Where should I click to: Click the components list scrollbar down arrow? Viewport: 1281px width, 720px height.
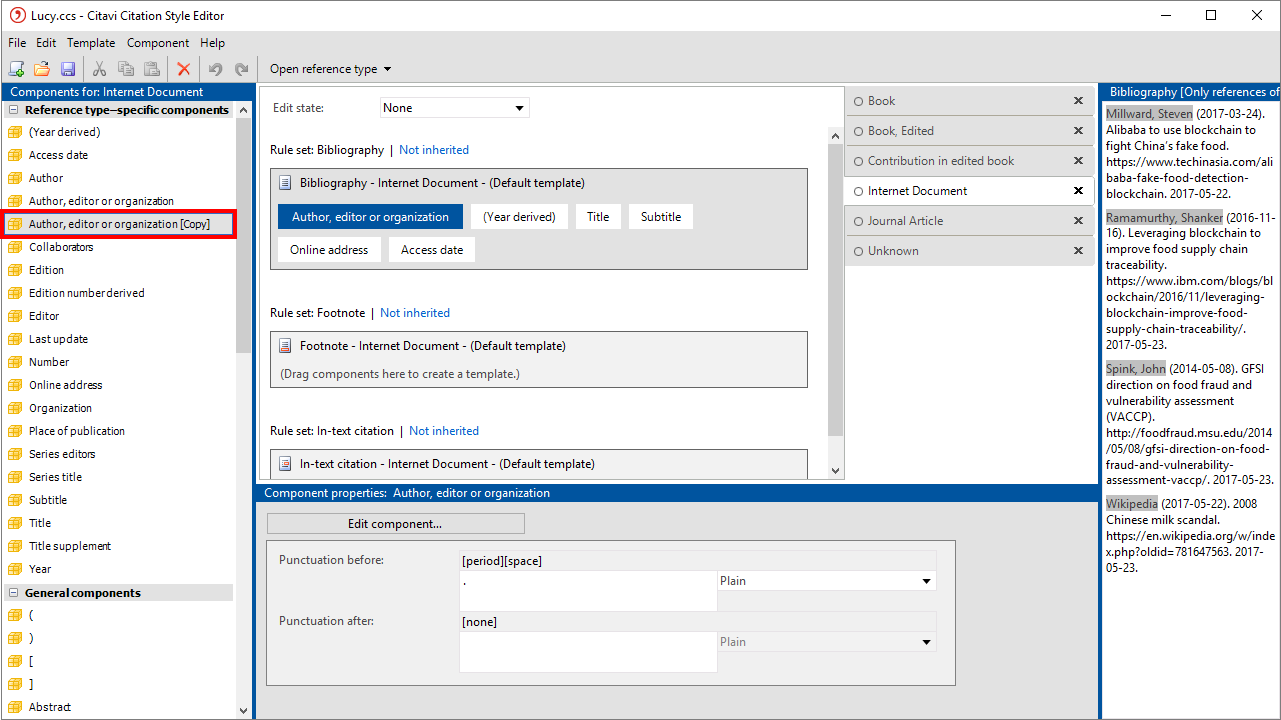pos(244,711)
